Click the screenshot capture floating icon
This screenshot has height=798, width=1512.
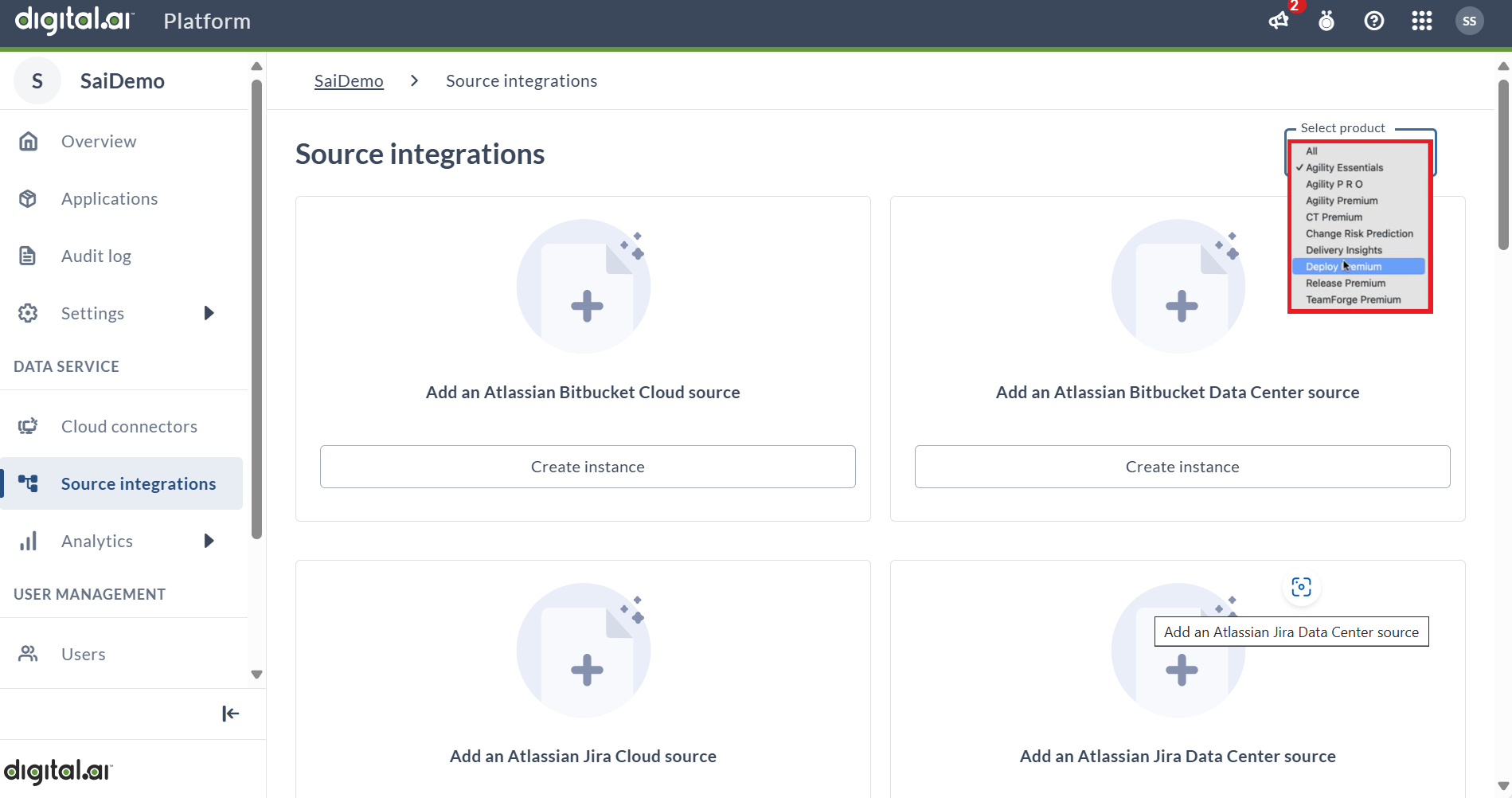[1302, 588]
